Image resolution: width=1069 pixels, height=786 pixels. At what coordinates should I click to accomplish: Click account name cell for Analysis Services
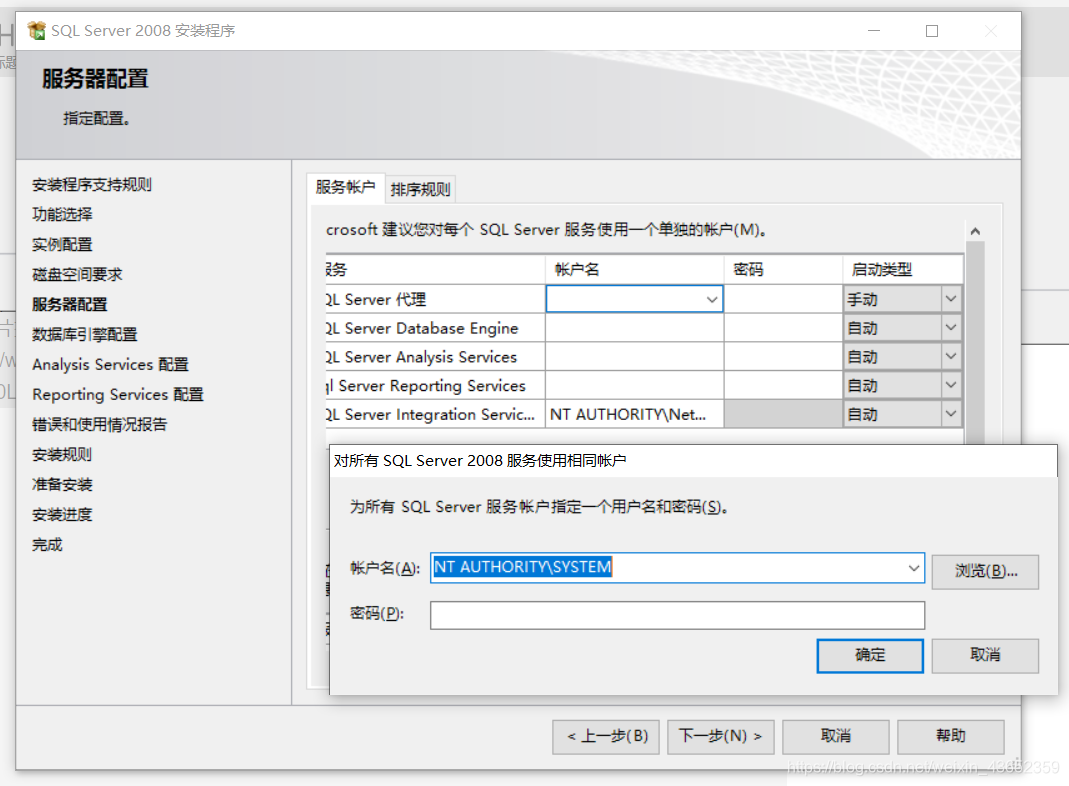[x=635, y=357]
